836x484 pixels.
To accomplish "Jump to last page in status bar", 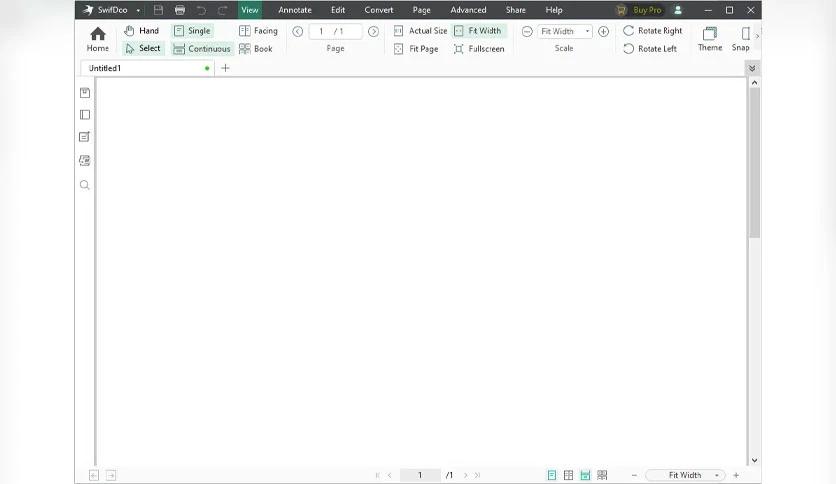I will 477,475.
